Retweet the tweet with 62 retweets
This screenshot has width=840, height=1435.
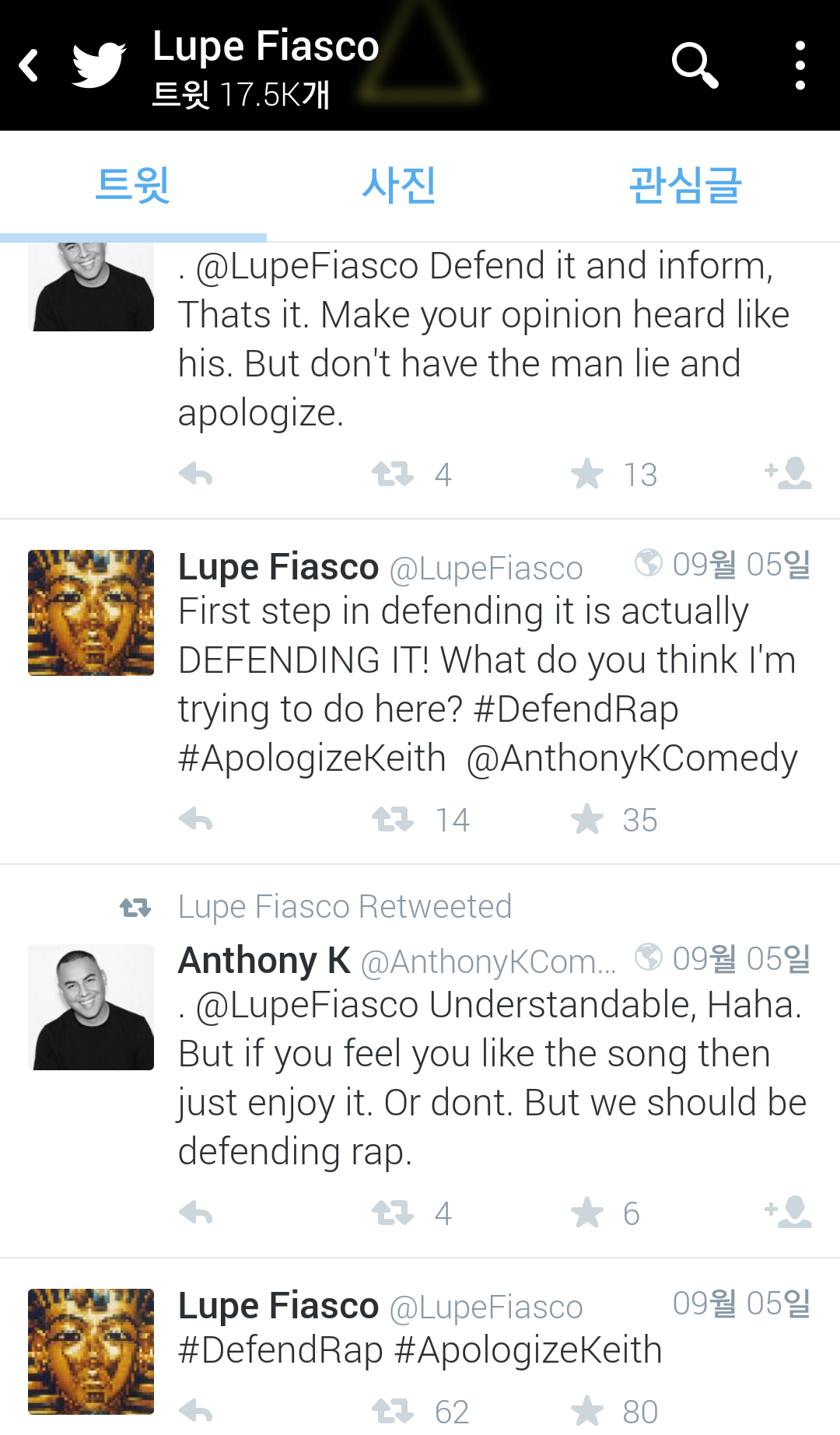coord(393,1410)
